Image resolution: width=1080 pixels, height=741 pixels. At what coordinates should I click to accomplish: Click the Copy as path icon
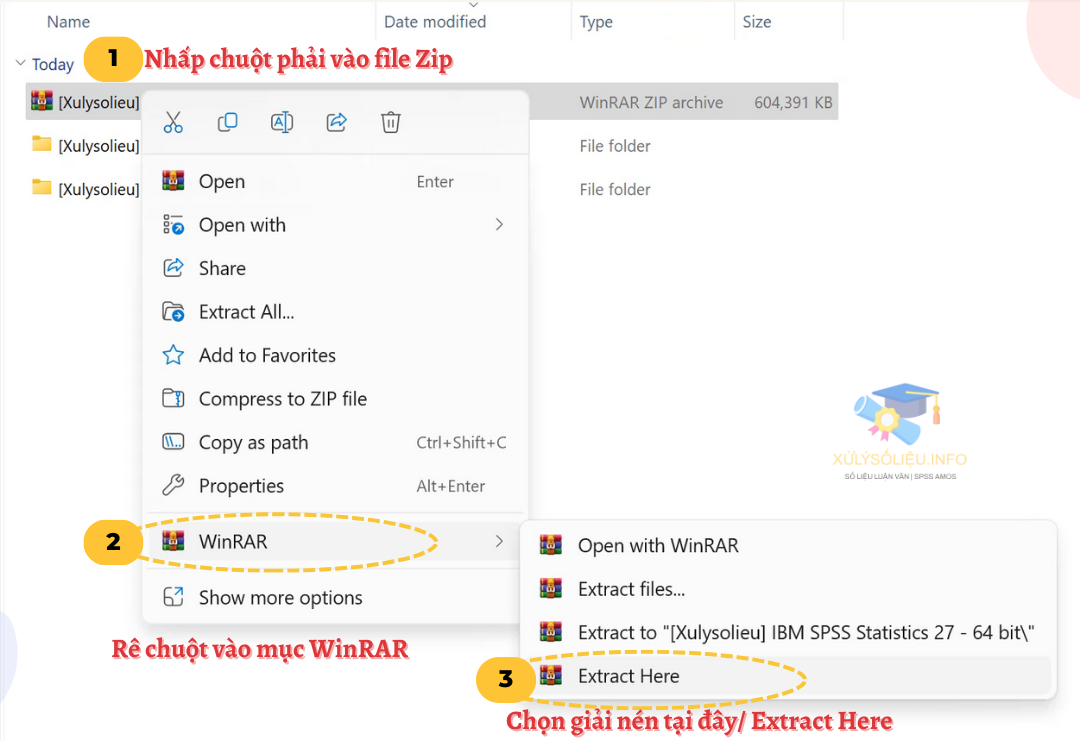[173, 441]
